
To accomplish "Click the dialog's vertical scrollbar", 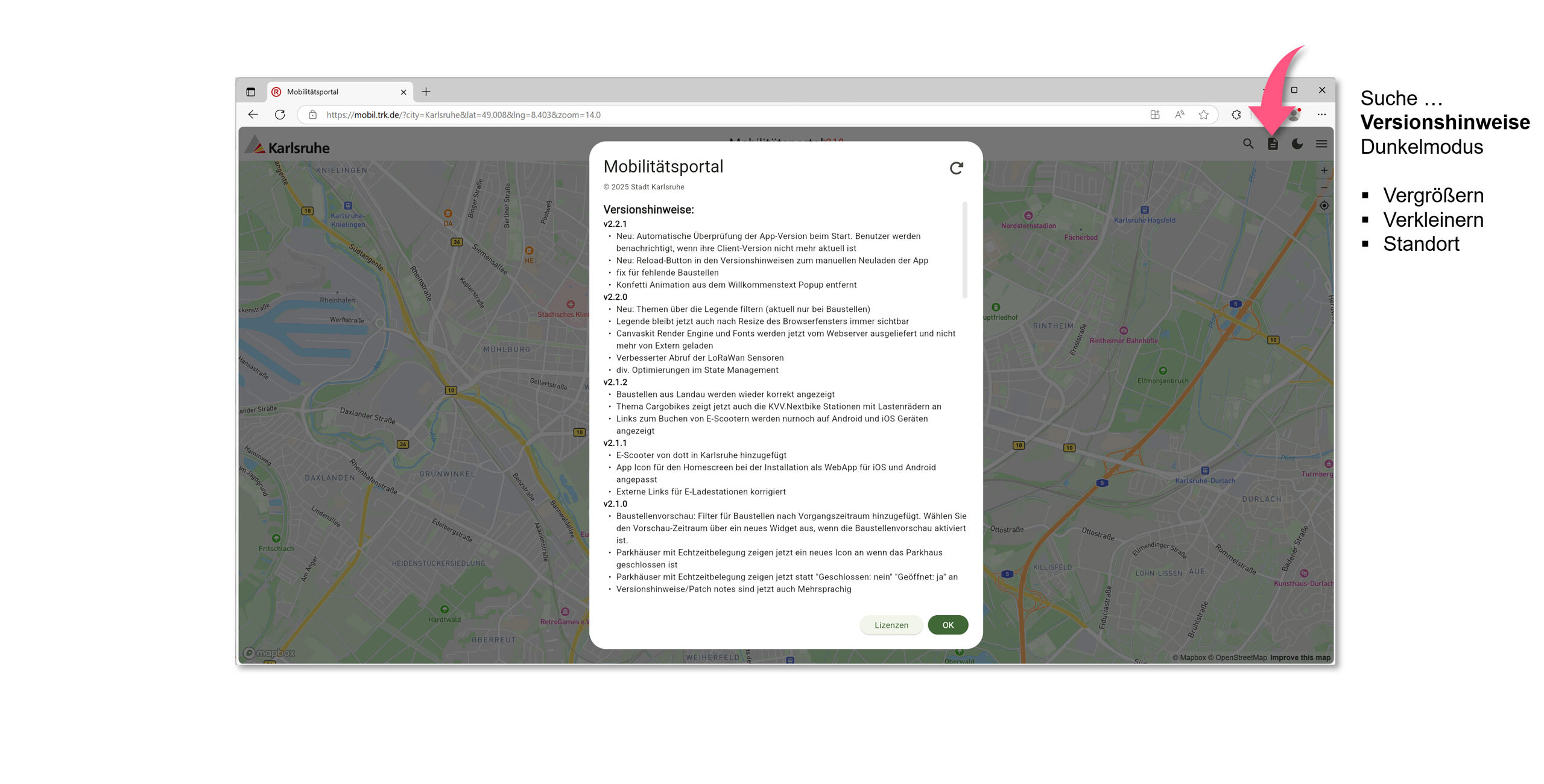I will point(964,250).
